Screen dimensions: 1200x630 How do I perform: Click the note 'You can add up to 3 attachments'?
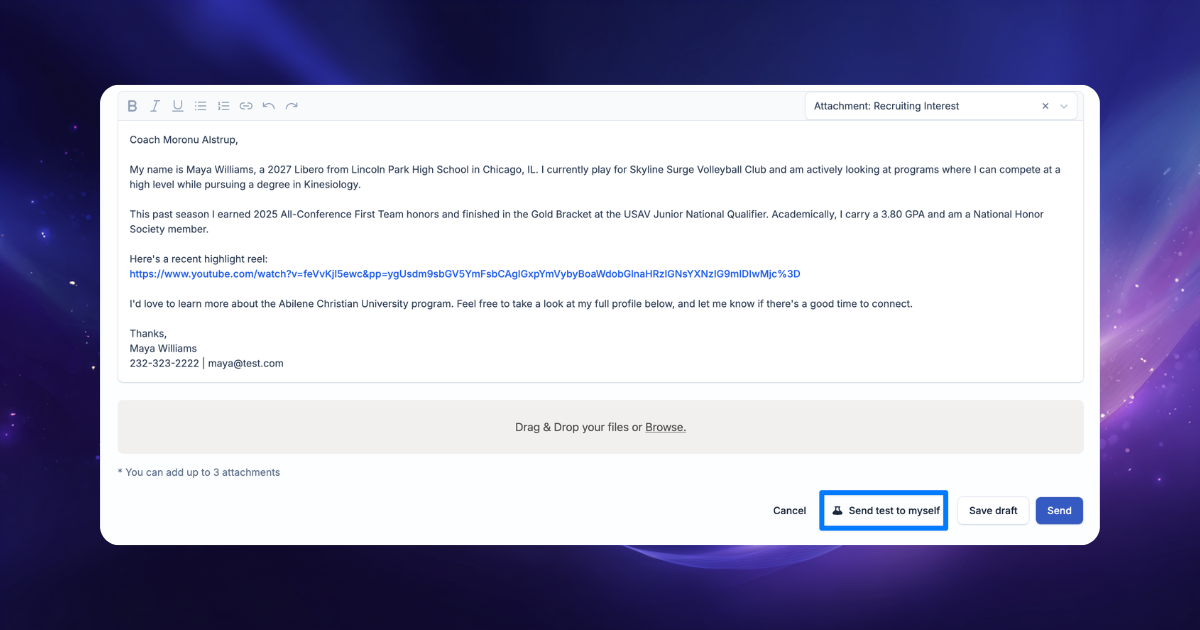[x=199, y=472]
